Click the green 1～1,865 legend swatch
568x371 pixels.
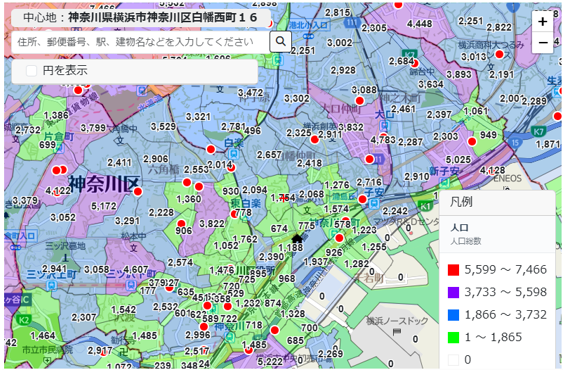coord(453,337)
